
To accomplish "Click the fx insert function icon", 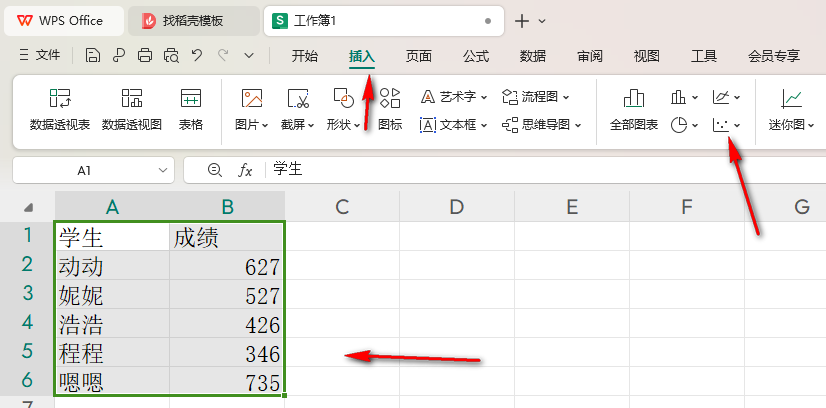I will tap(245, 170).
